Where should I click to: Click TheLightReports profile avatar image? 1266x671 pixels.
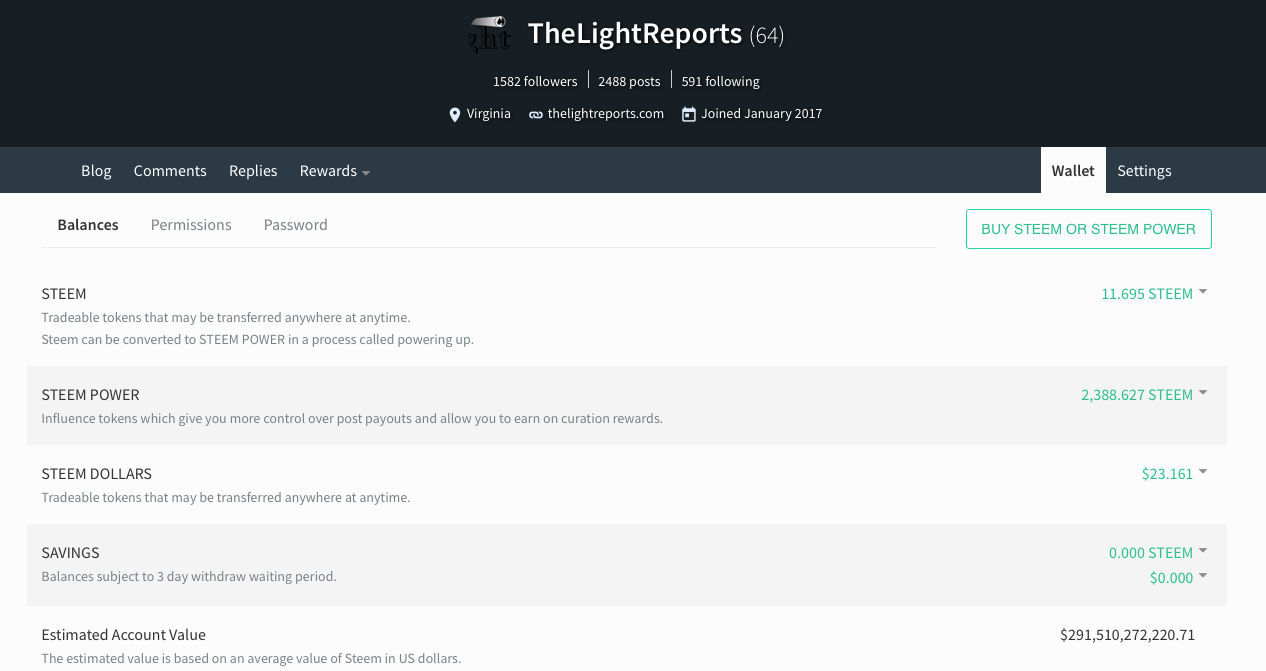point(491,34)
